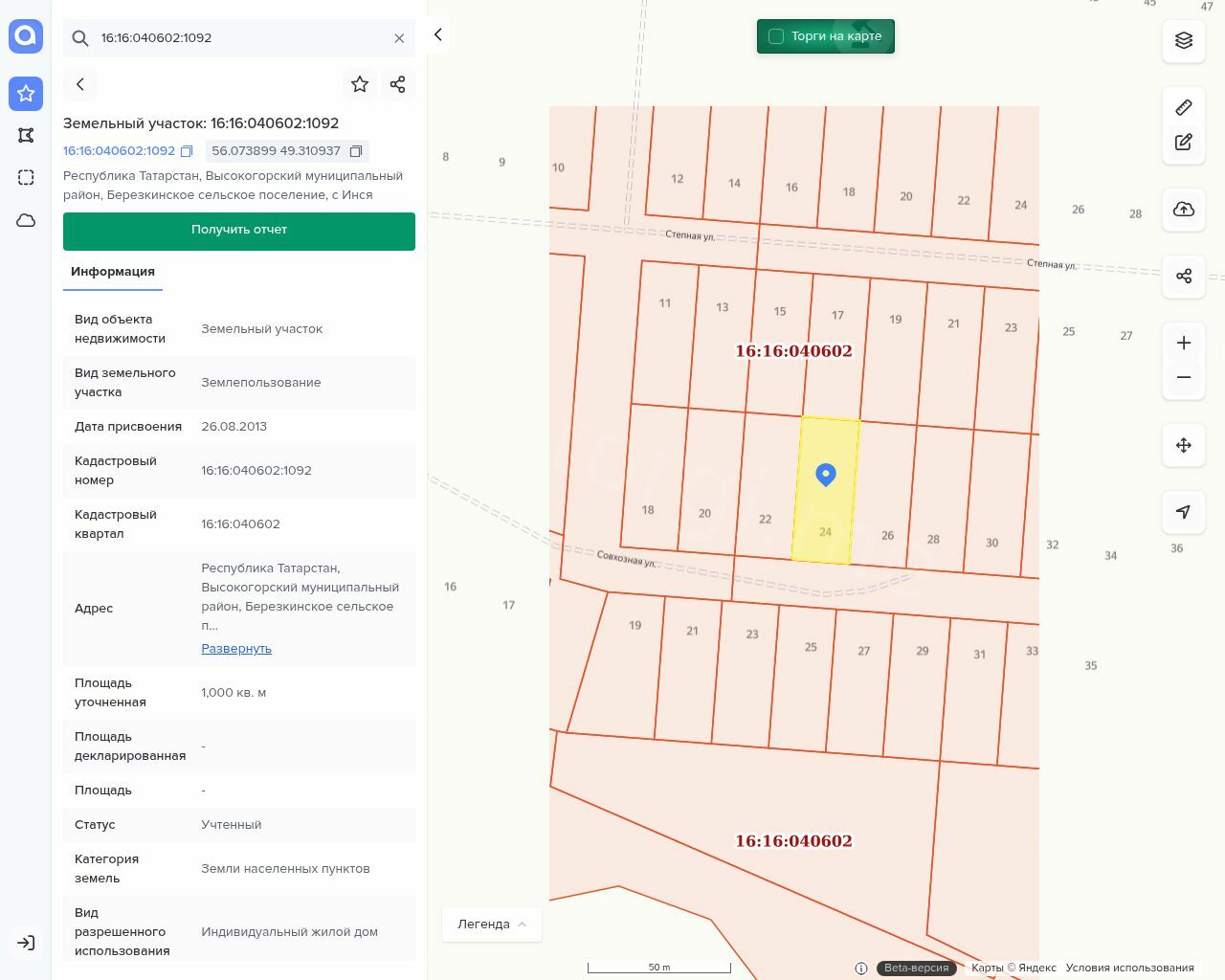
Task: Copy the cadastral number 16:16:040602:1092
Action: coord(187,151)
